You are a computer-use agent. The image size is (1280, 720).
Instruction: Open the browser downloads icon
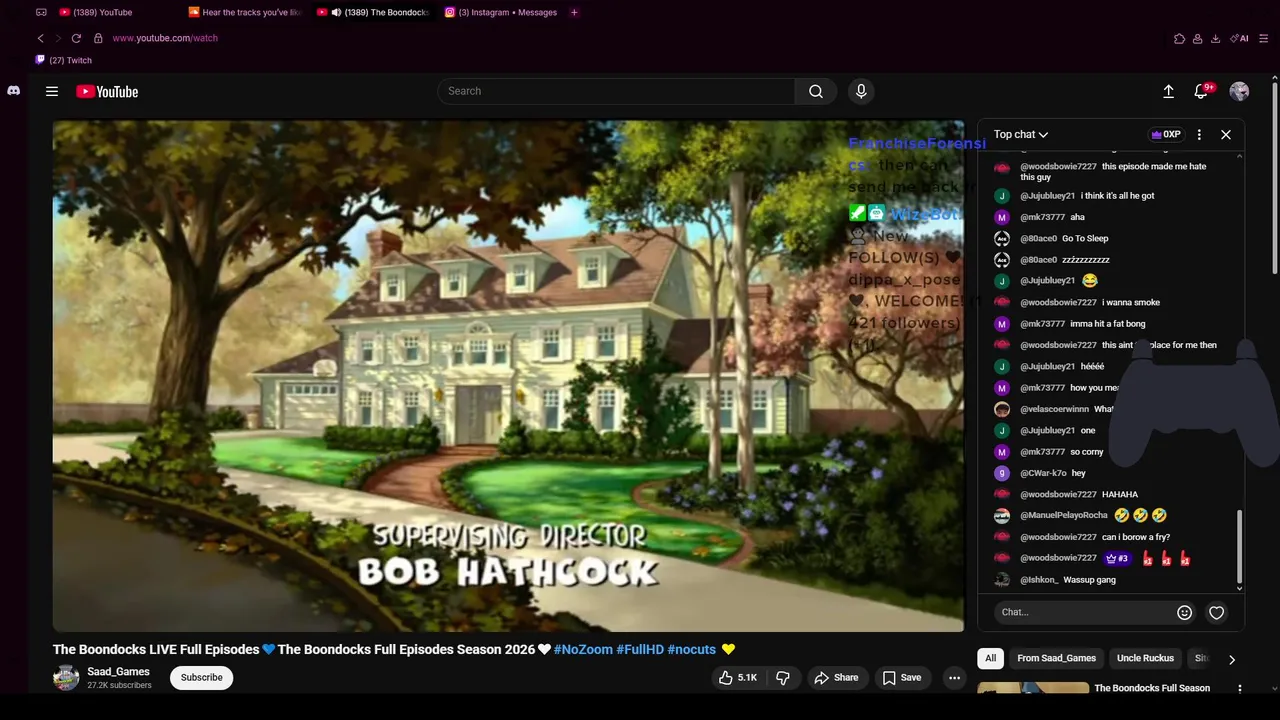click(1215, 38)
